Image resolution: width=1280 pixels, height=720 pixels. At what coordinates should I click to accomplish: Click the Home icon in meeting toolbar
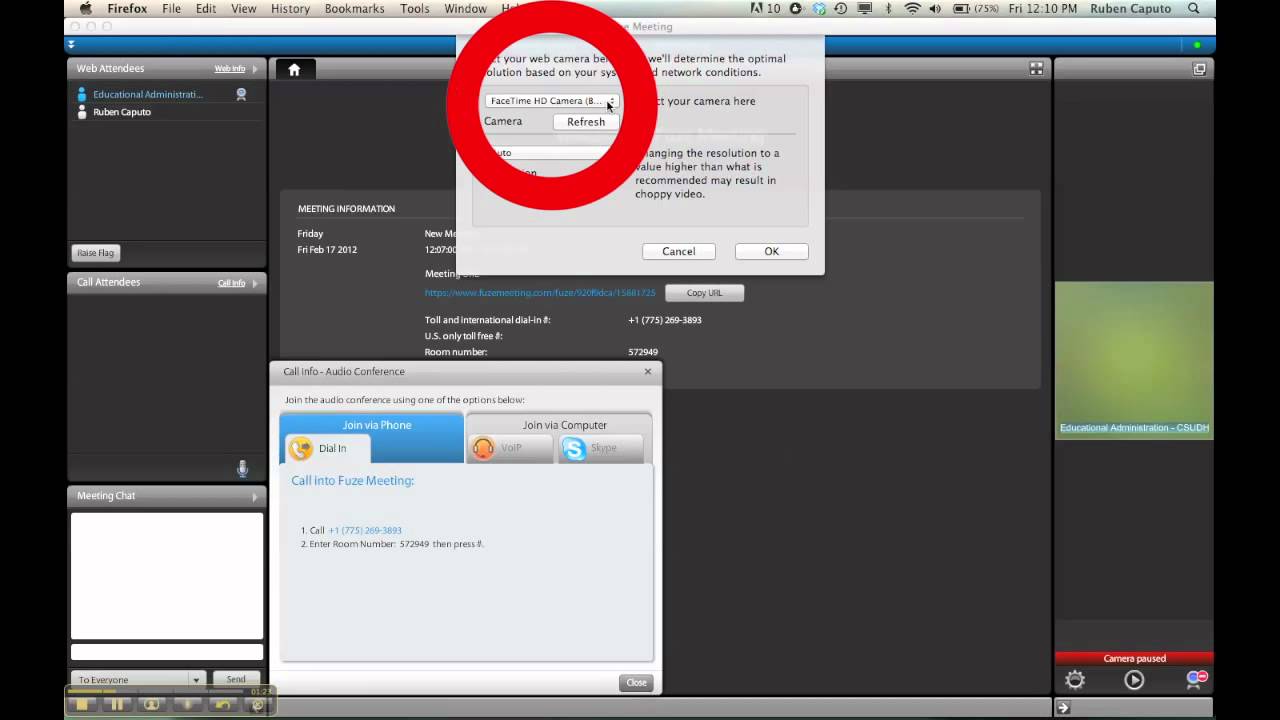pyautogui.click(x=294, y=69)
